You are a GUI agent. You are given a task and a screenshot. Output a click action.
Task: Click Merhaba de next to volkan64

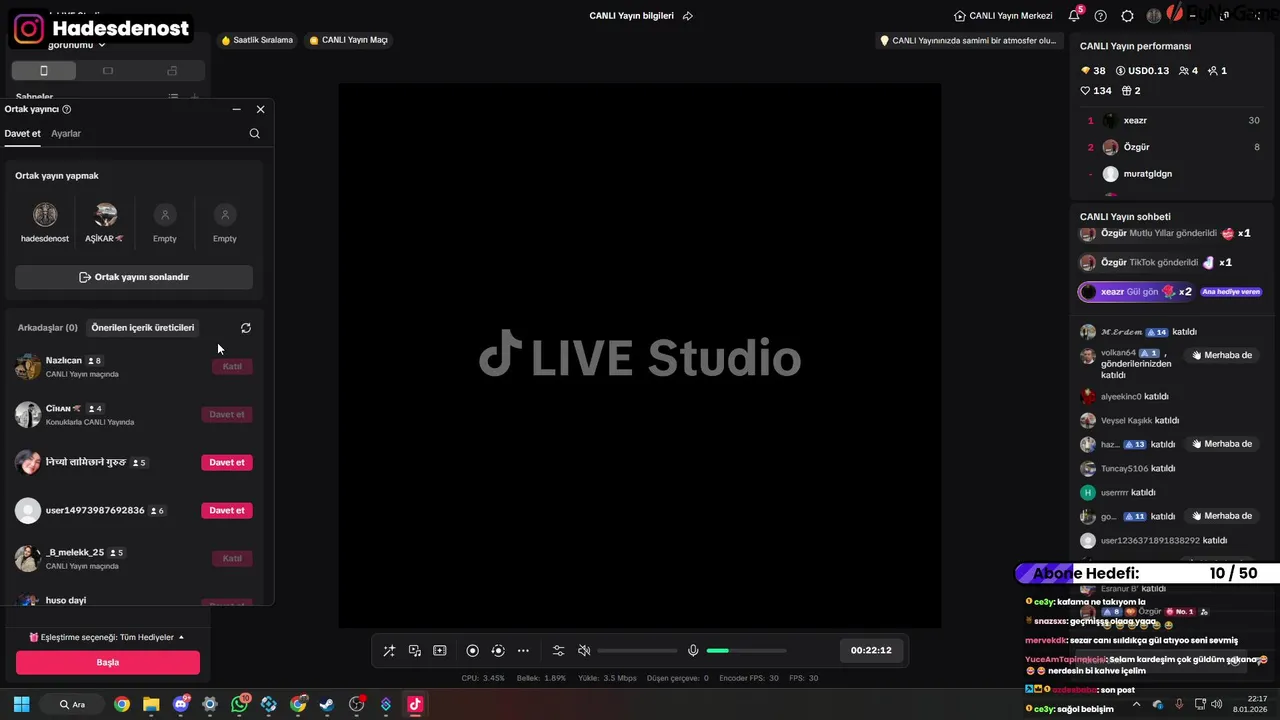point(1222,355)
